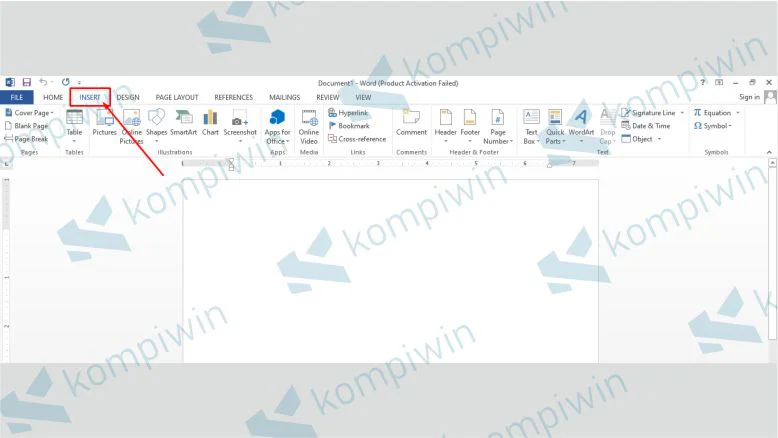Switch to the Design tab
Image resolution: width=778 pixels, height=438 pixels.
click(x=128, y=97)
